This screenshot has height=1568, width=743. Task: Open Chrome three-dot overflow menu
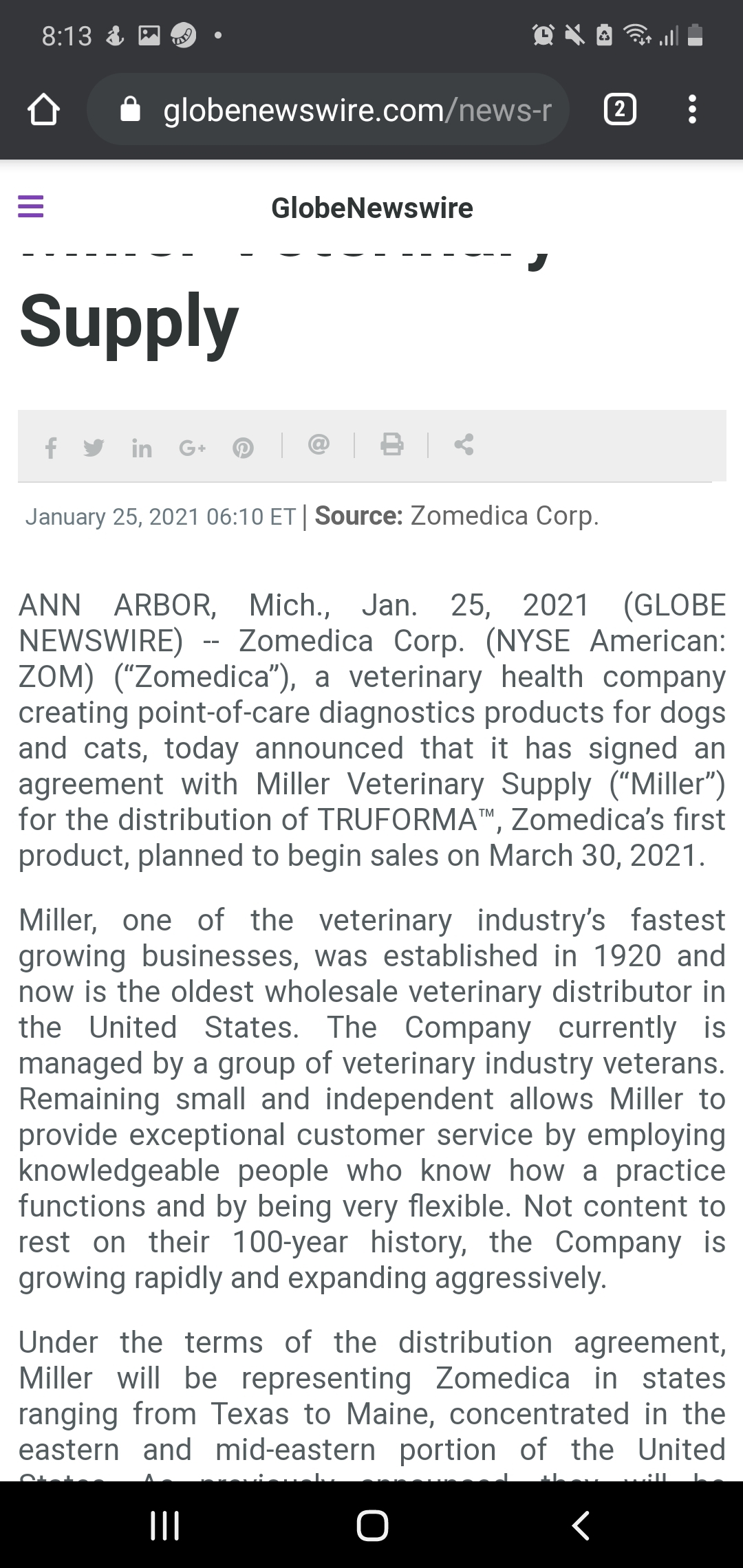692,109
